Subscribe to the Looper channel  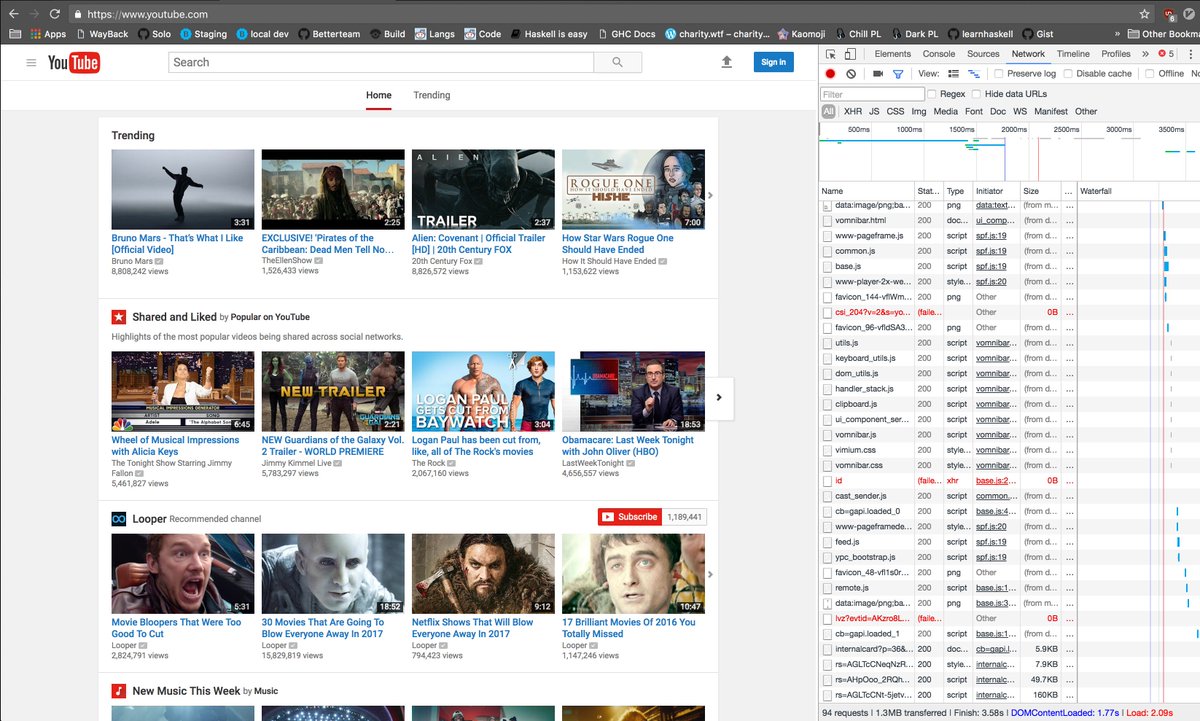pyautogui.click(x=630, y=517)
